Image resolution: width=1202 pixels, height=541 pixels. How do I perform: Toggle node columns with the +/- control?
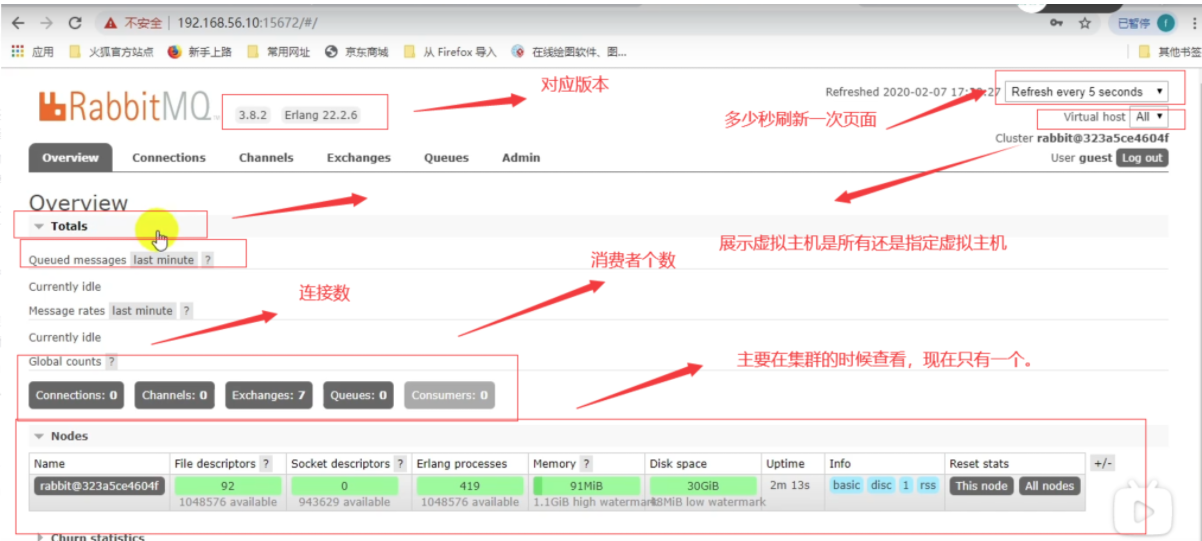pyautogui.click(x=1102, y=464)
